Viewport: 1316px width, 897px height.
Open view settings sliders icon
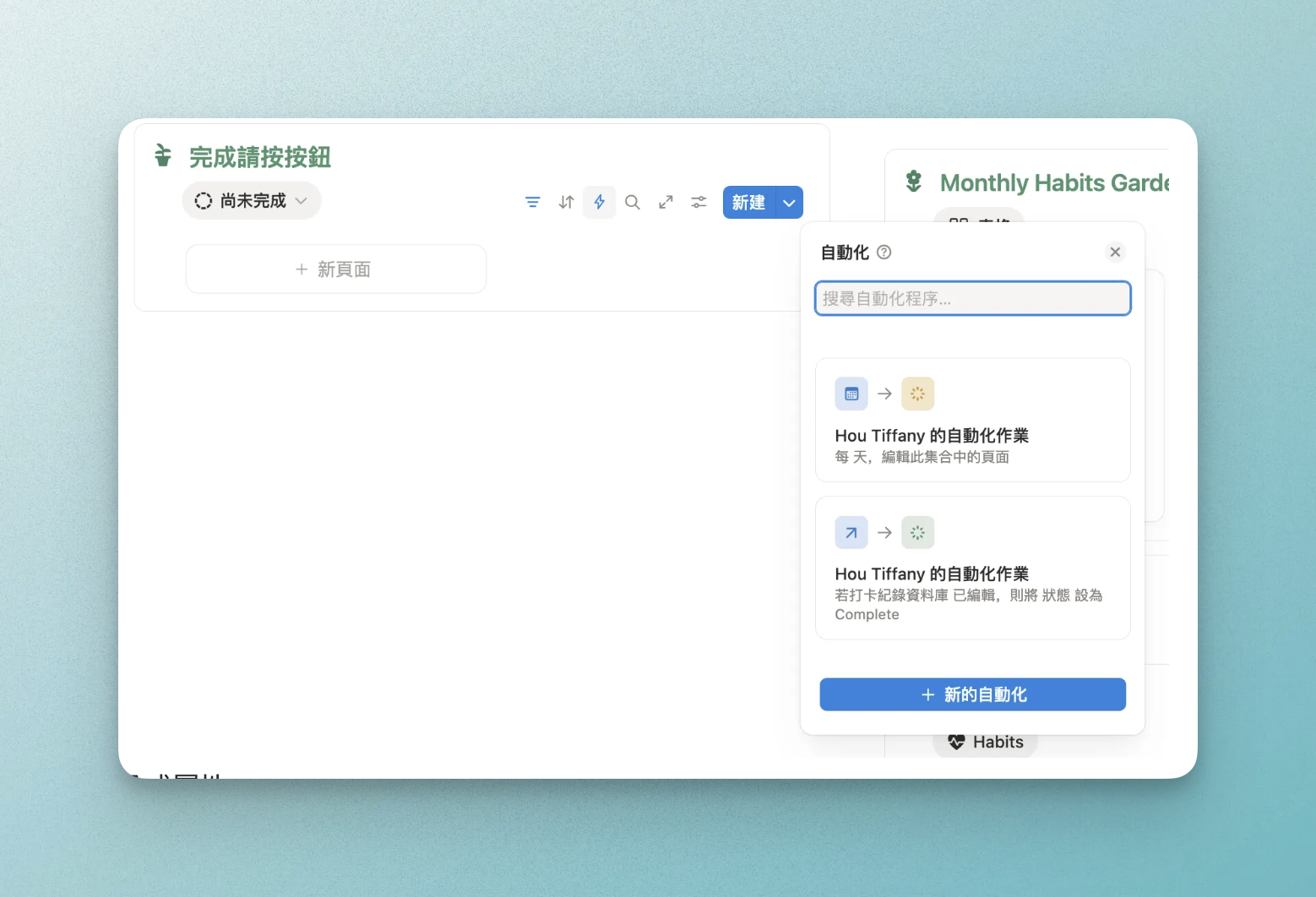pos(699,203)
